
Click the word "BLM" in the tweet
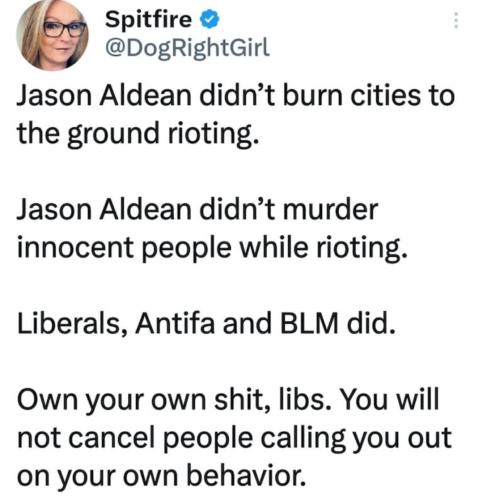[309, 324]
